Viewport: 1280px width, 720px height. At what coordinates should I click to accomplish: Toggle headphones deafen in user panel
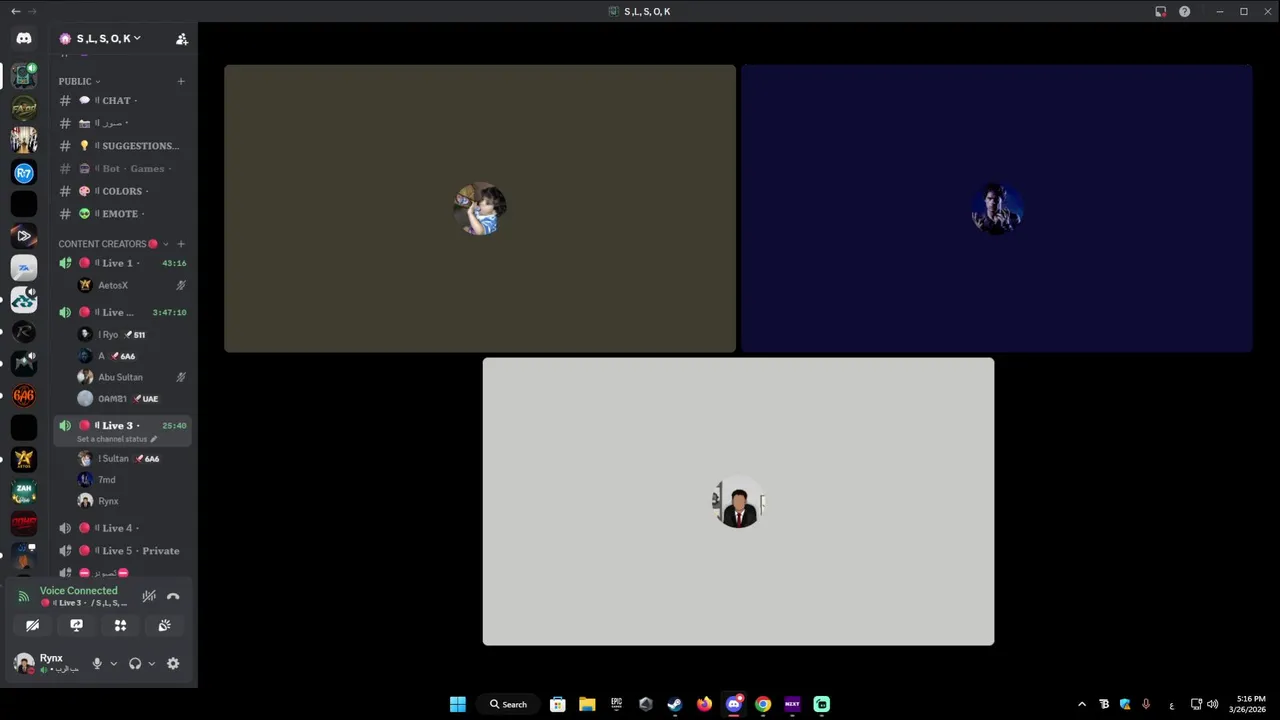tap(135, 663)
